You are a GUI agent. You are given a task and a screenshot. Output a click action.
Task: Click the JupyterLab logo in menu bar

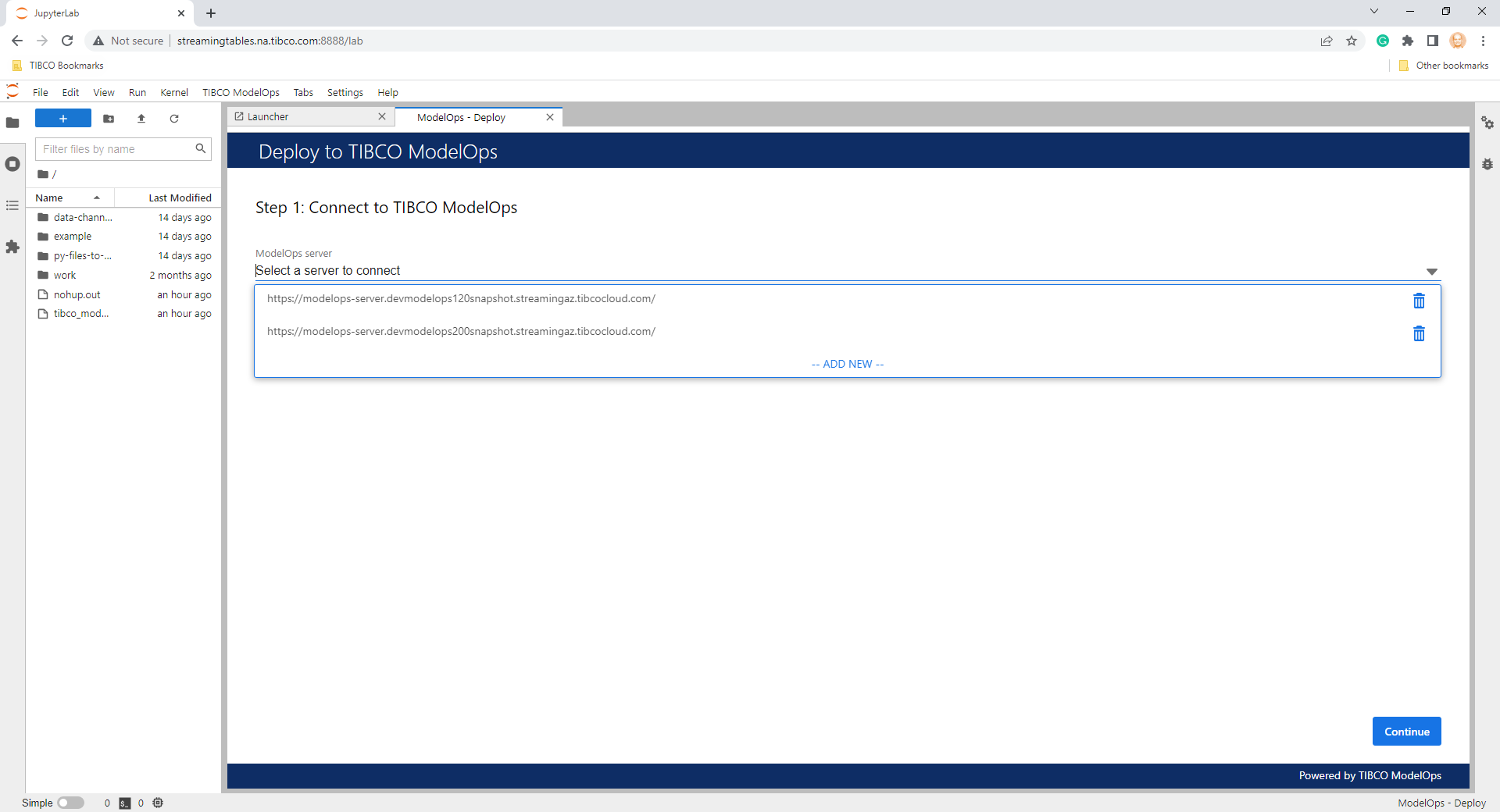pos(12,92)
